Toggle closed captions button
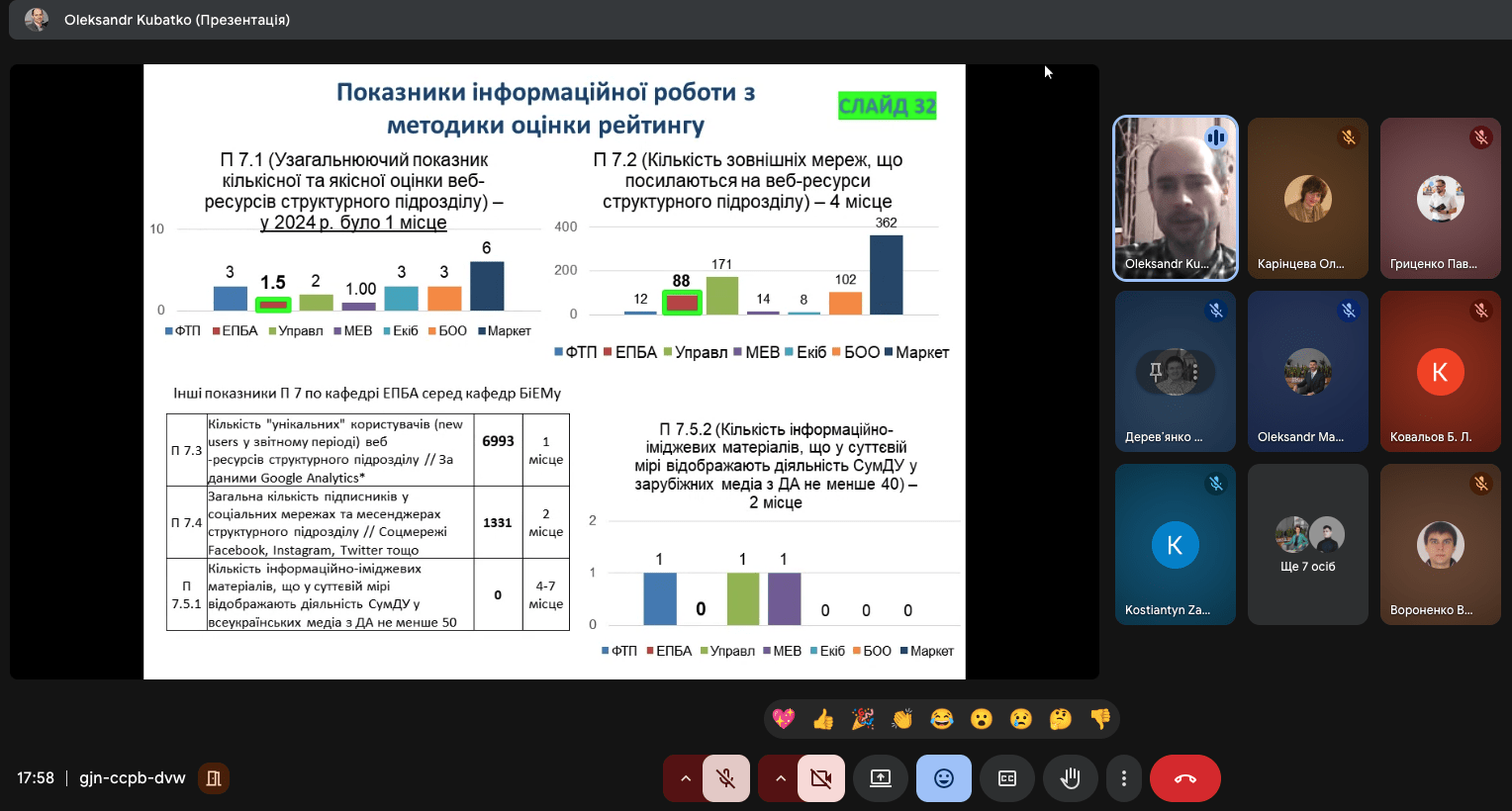Image resolution: width=1512 pixels, height=811 pixels. coord(1007,778)
